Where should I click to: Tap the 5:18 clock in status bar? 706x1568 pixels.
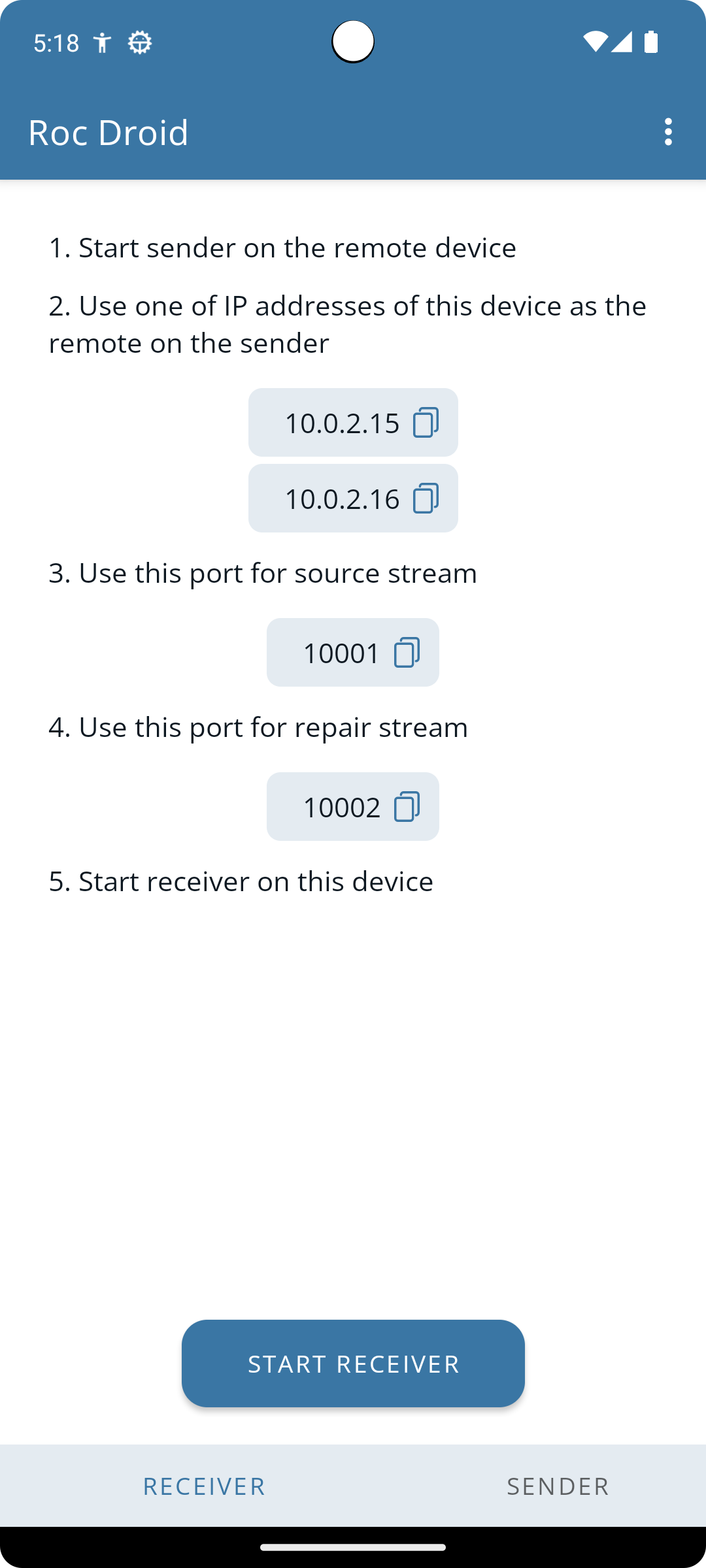56,43
